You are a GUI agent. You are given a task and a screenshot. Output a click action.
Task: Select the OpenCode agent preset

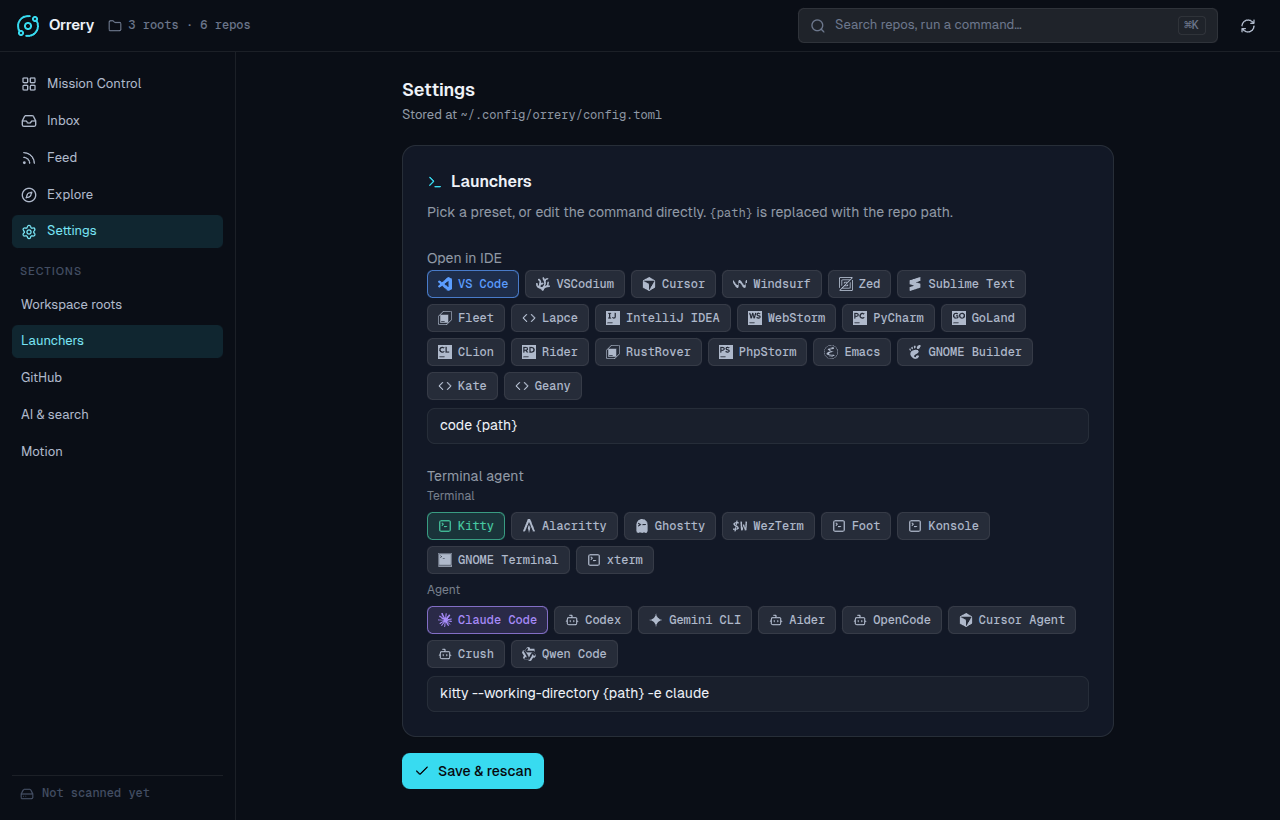tap(892, 620)
